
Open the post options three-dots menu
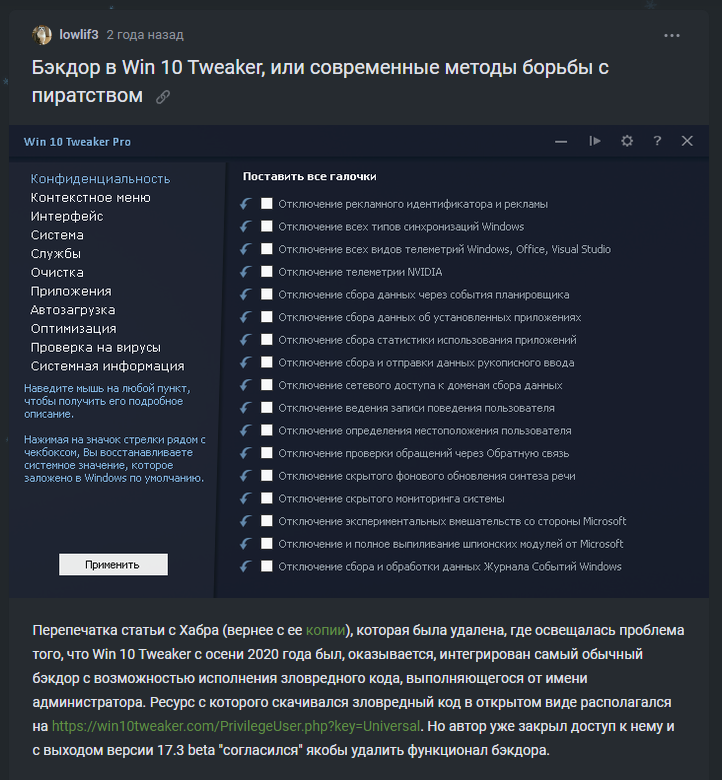point(671,36)
